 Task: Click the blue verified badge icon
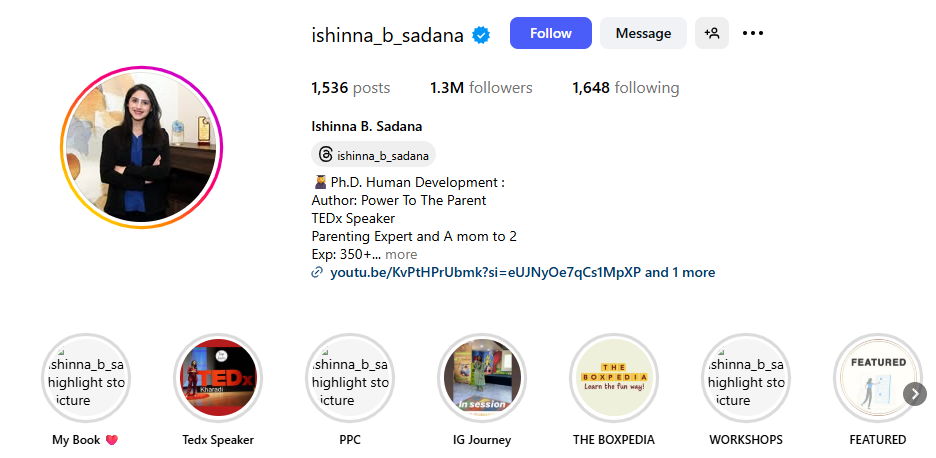coord(481,35)
